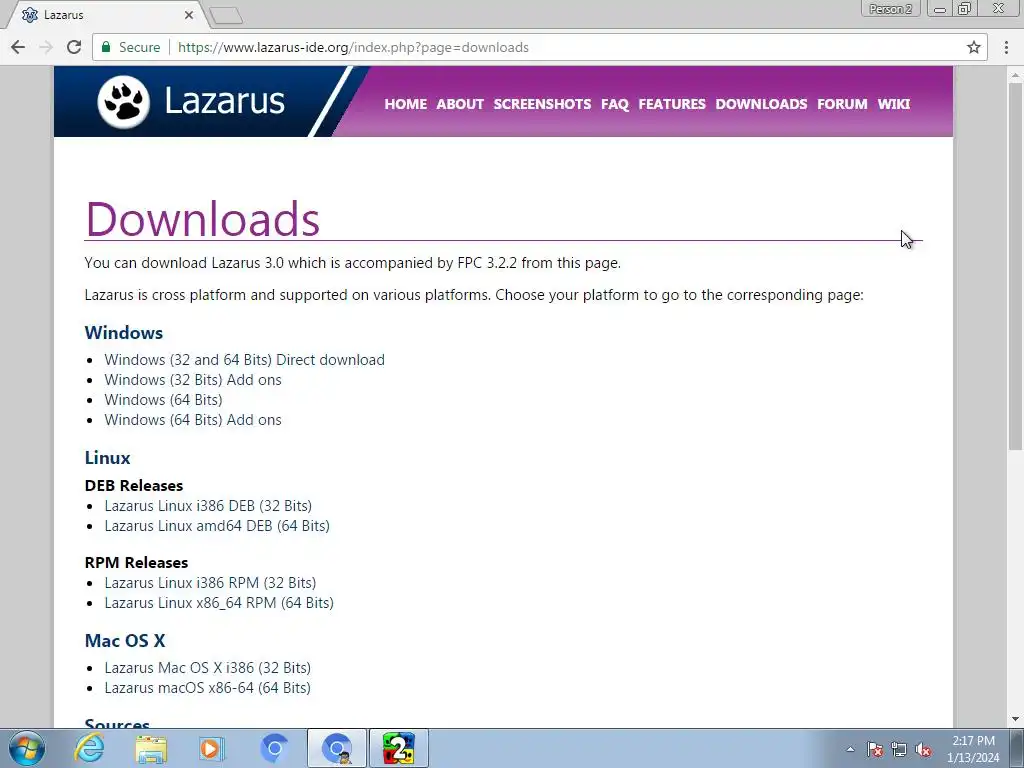
Task: Open the colorful number 2 taskbar app
Action: click(x=398, y=748)
